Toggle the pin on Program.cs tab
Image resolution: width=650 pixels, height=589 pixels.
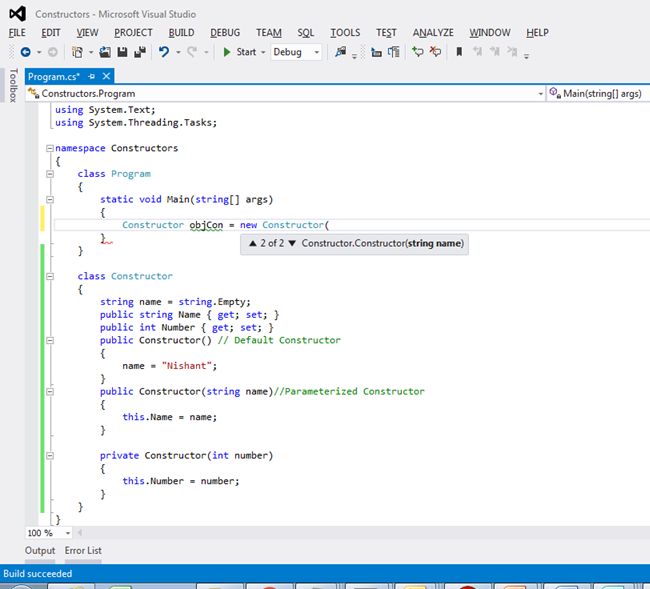[92, 76]
